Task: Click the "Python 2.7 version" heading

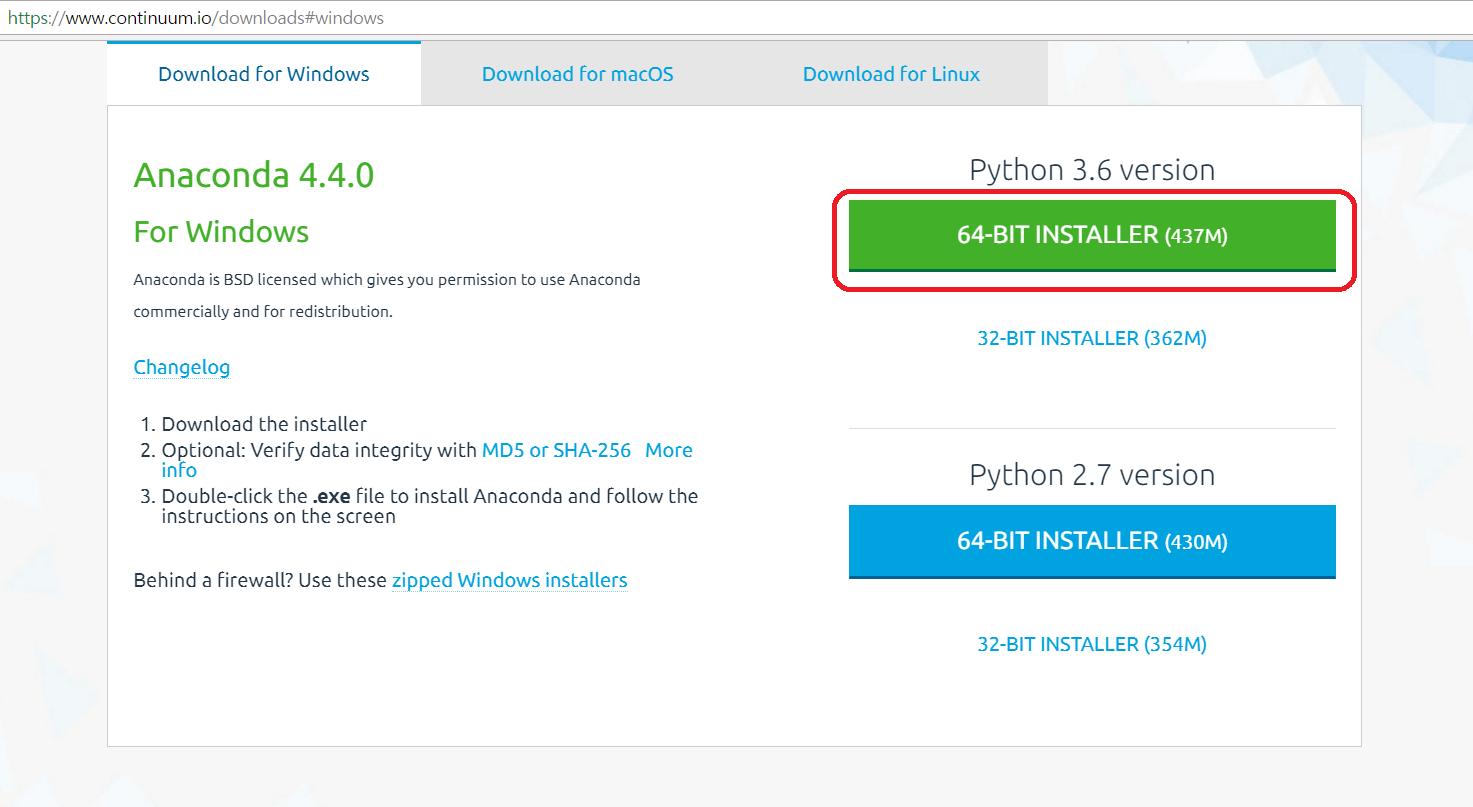Action: [1092, 474]
